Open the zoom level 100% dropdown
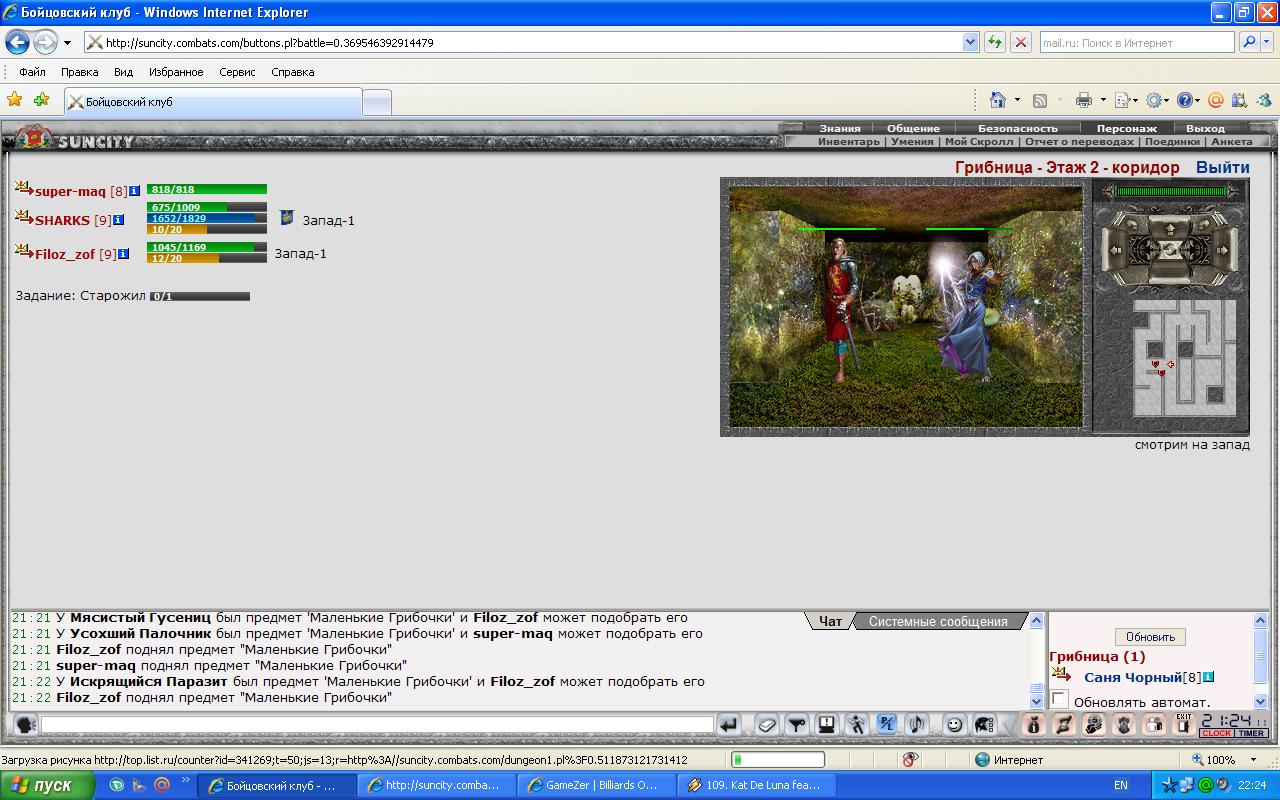Viewport: 1280px width, 800px height. (1255, 760)
